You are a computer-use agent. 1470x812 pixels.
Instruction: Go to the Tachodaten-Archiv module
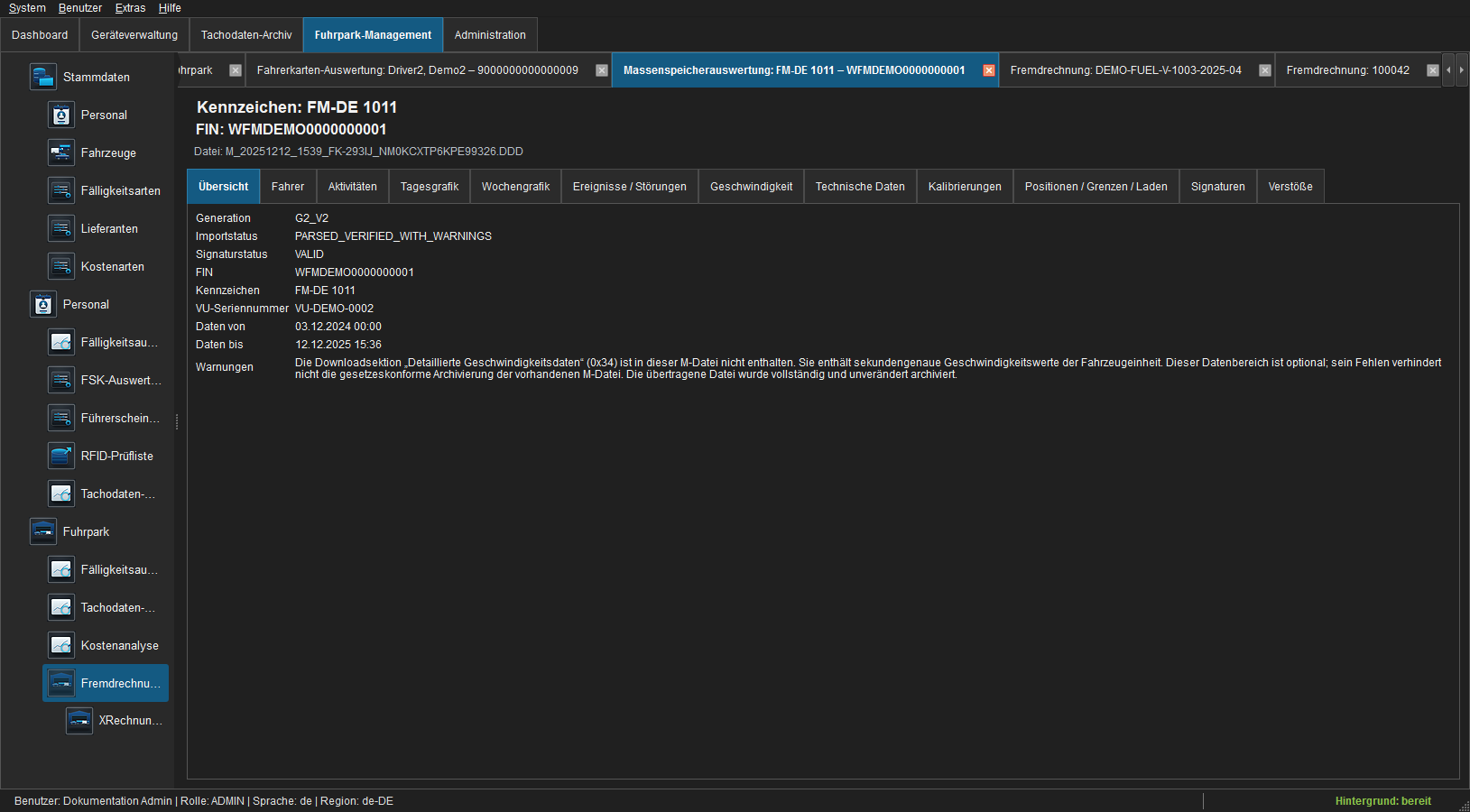coord(246,35)
